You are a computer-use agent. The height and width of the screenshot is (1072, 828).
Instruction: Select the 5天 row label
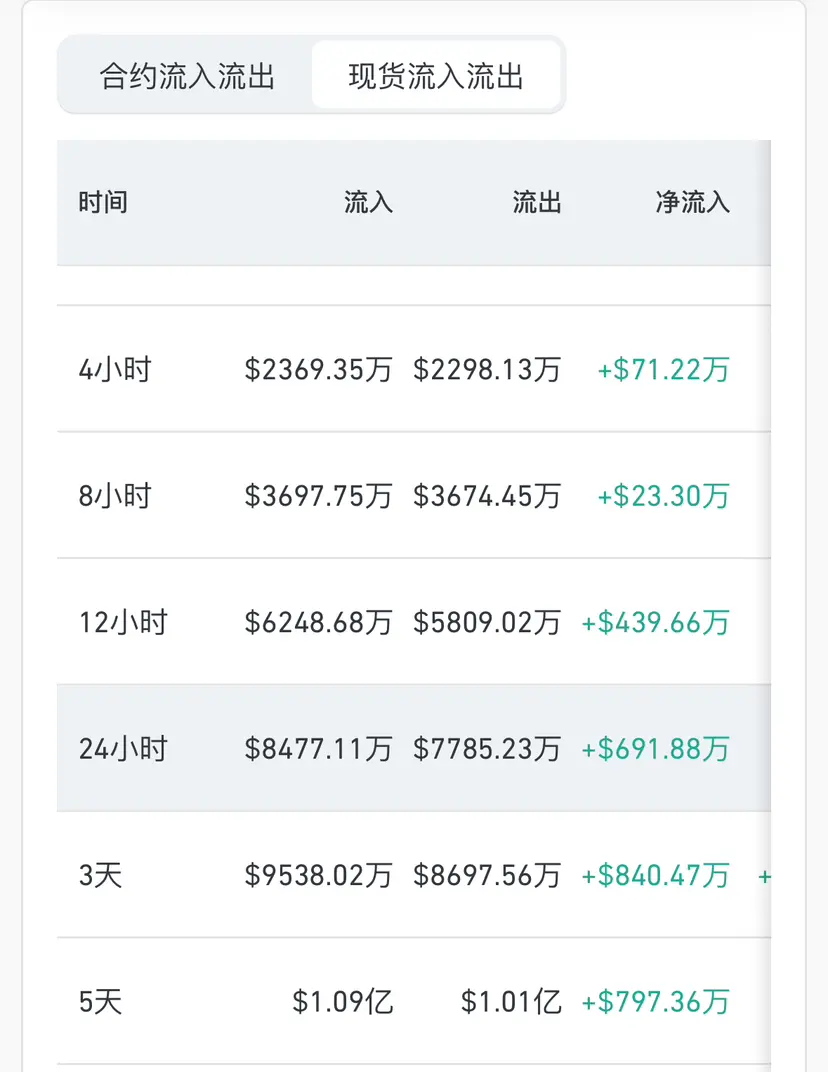(101, 1002)
